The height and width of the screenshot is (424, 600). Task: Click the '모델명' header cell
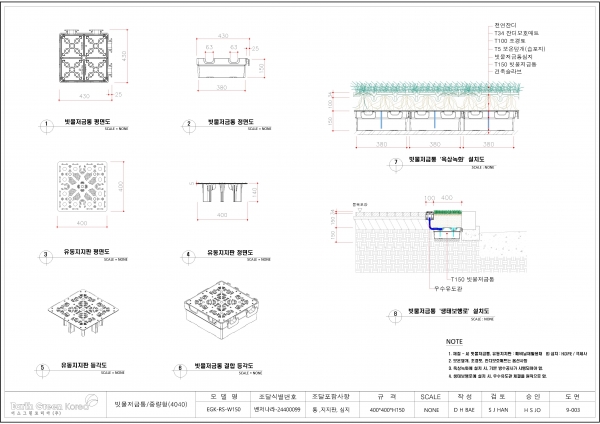point(224,397)
